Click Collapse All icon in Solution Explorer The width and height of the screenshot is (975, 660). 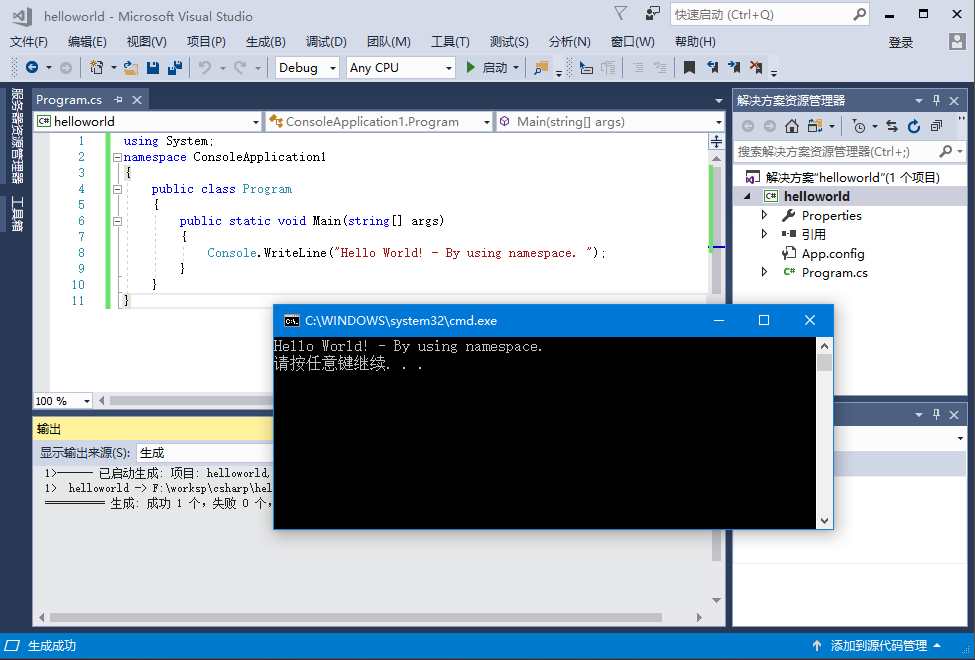click(936, 126)
